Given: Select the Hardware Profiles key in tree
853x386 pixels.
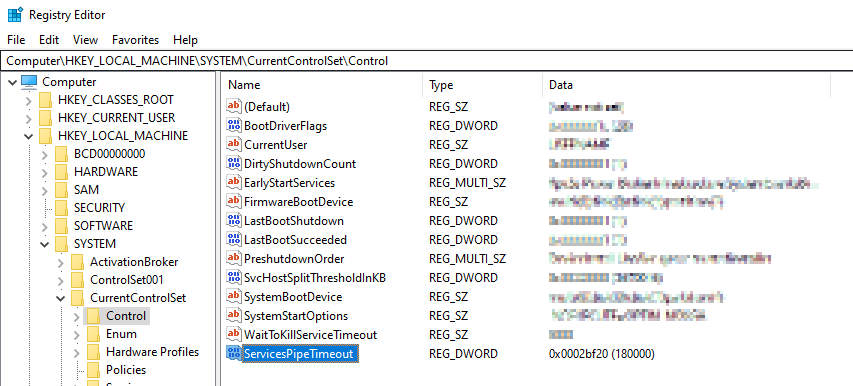Looking at the screenshot, I should pyautogui.click(x=152, y=352).
